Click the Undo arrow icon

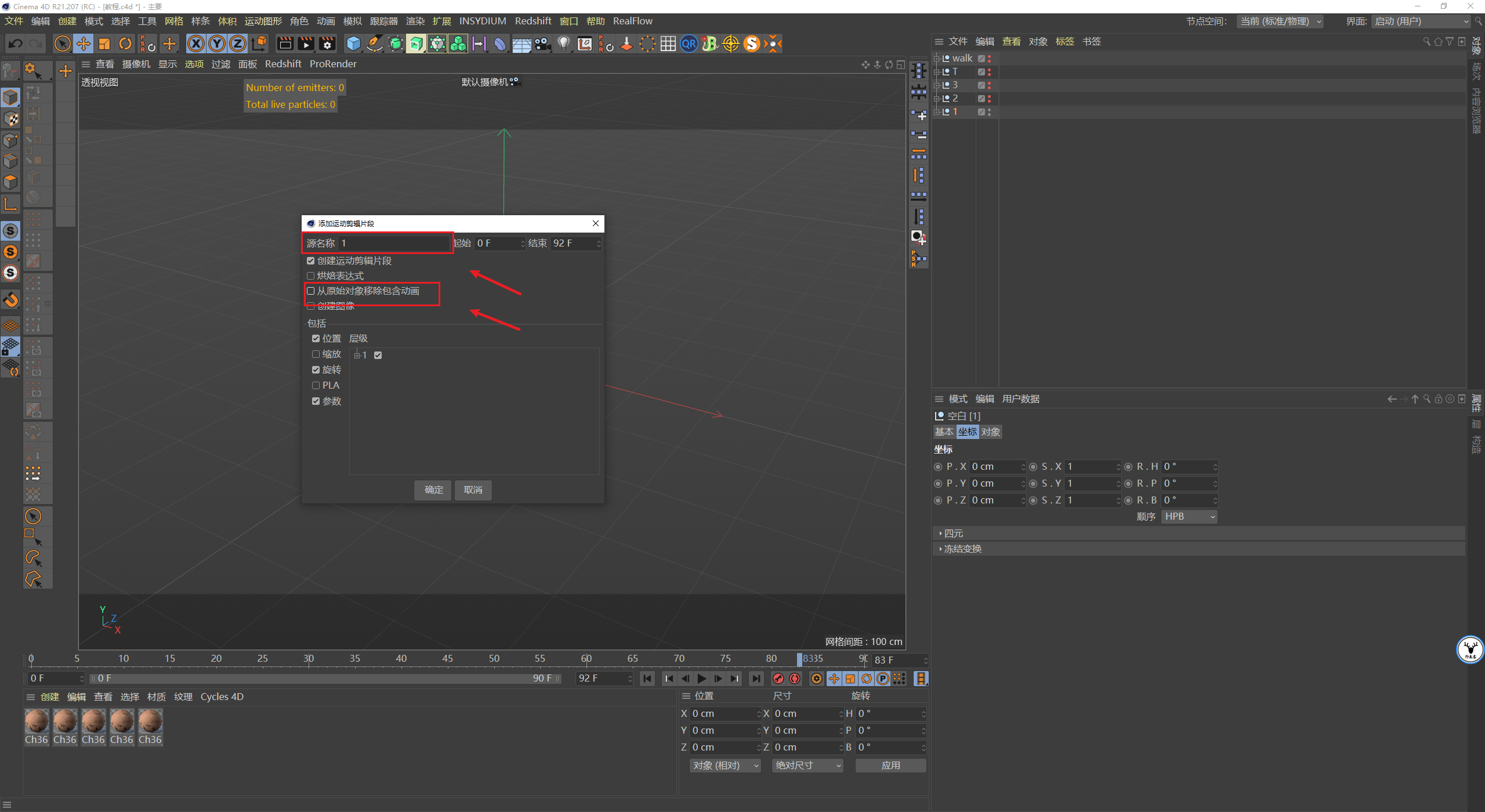(16, 43)
